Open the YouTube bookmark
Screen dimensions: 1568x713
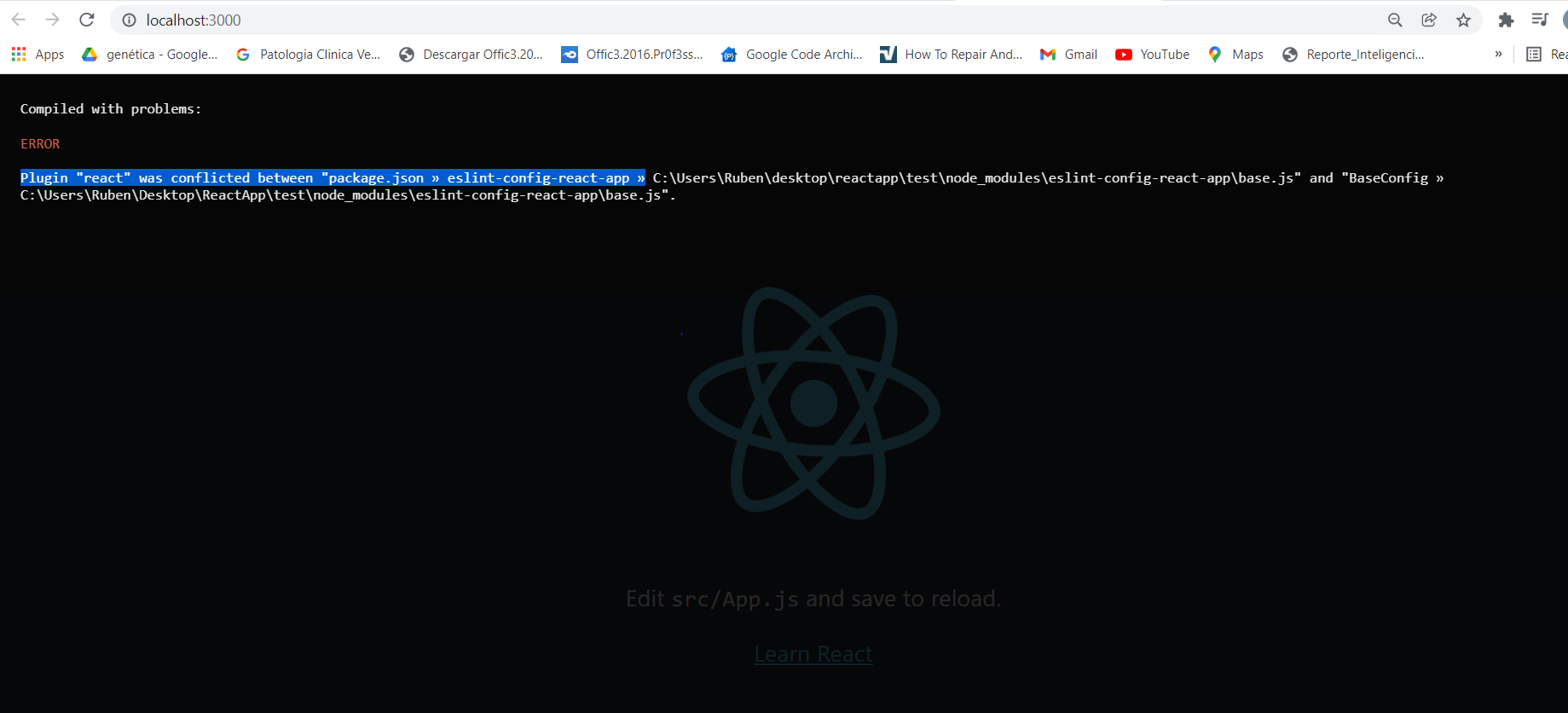point(1153,55)
